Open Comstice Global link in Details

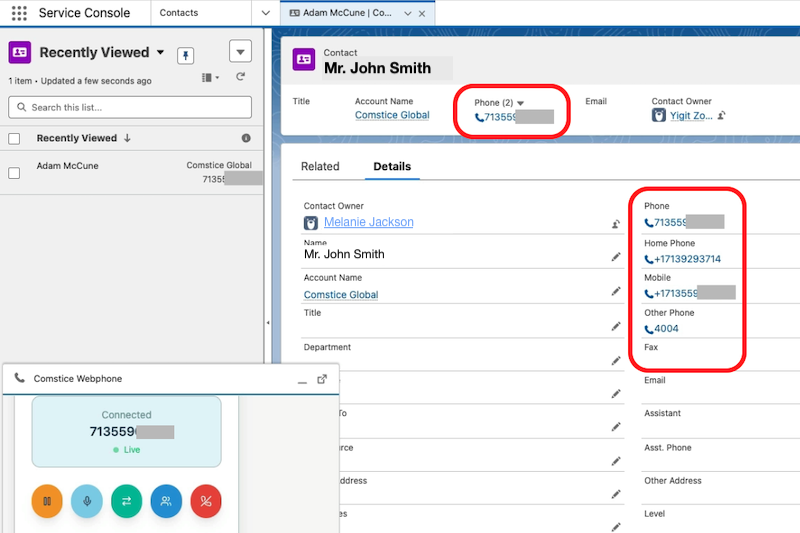pyautogui.click(x=341, y=295)
